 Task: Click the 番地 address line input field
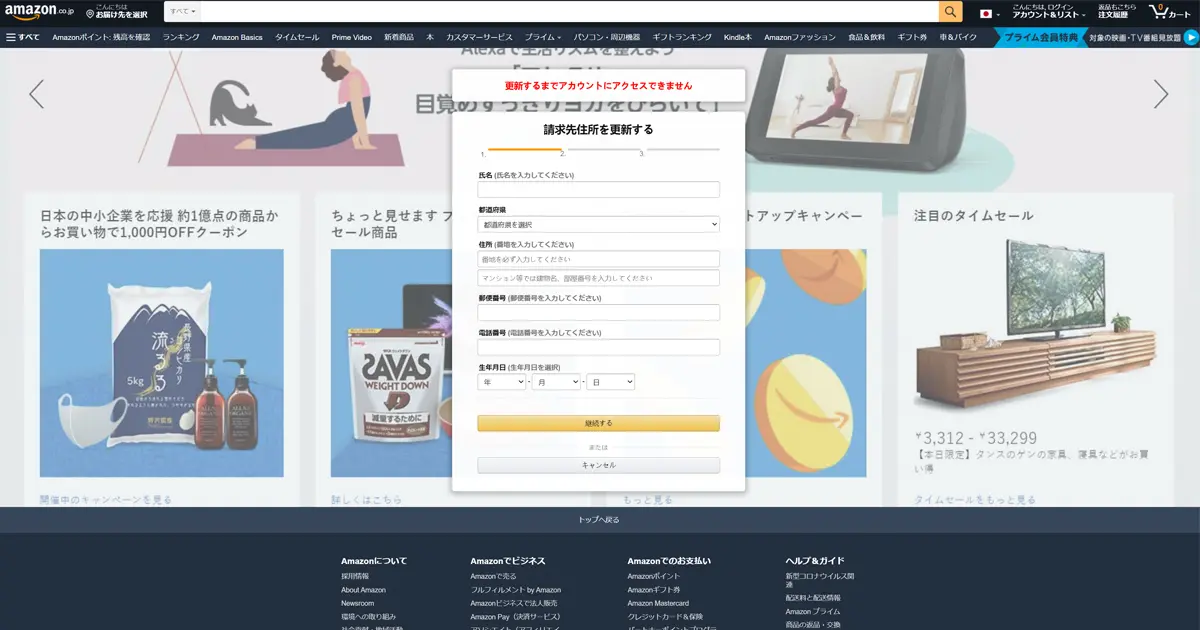coord(598,259)
